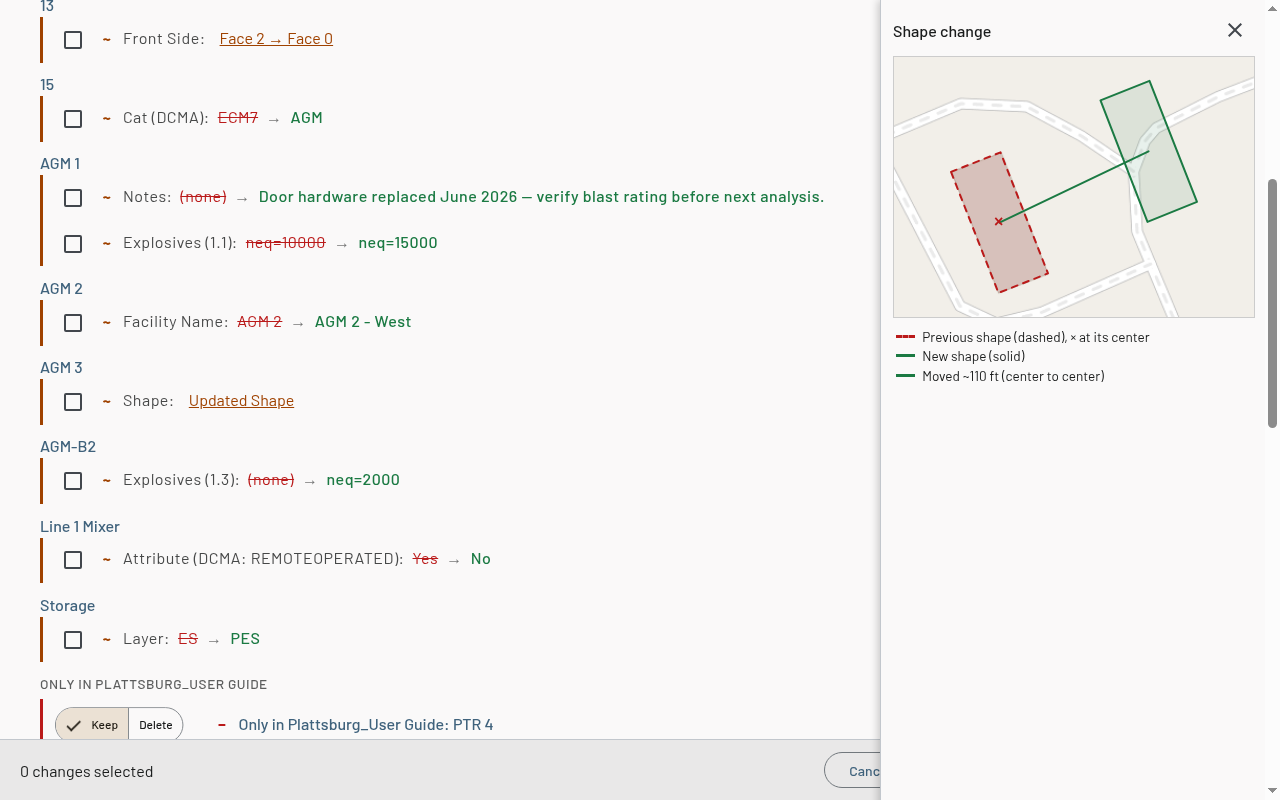Close the Shape change panel
1280x800 pixels.
click(x=1235, y=30)
